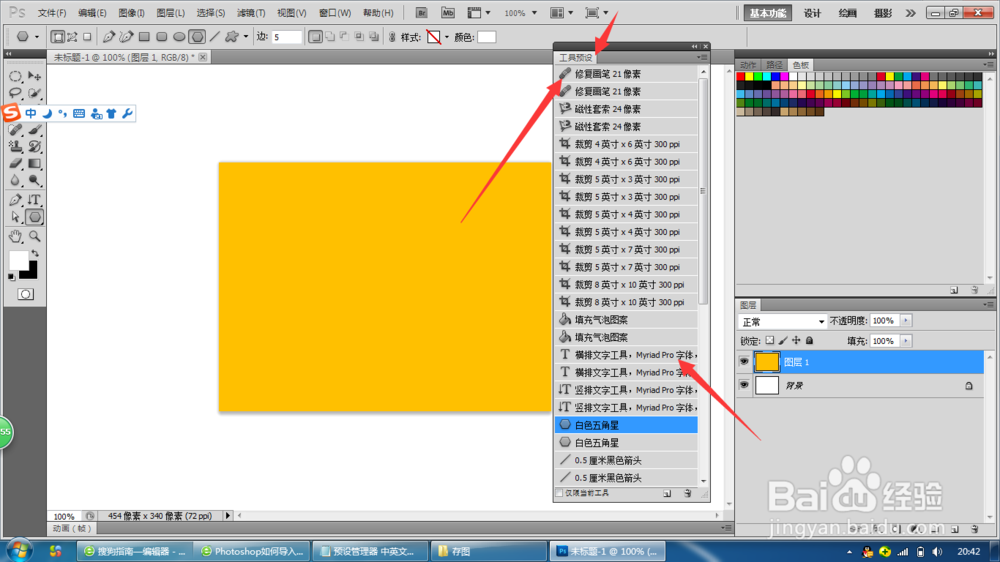The height and width of the screenshot is (562, 1000).
Task: Enable Paths mode in options bar
Action: (x=72, y=37)
